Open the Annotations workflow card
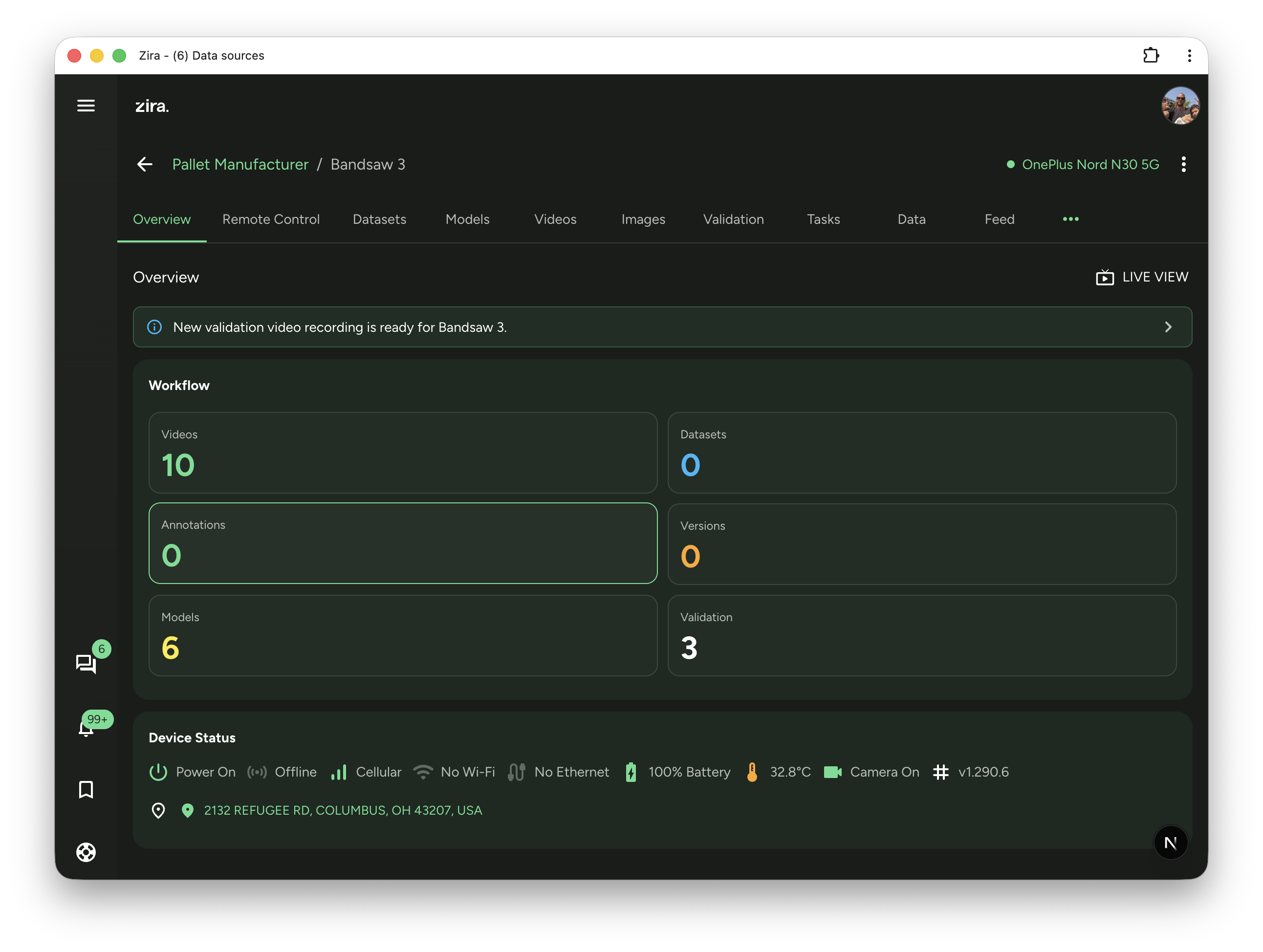 click(x=403, y=543)
